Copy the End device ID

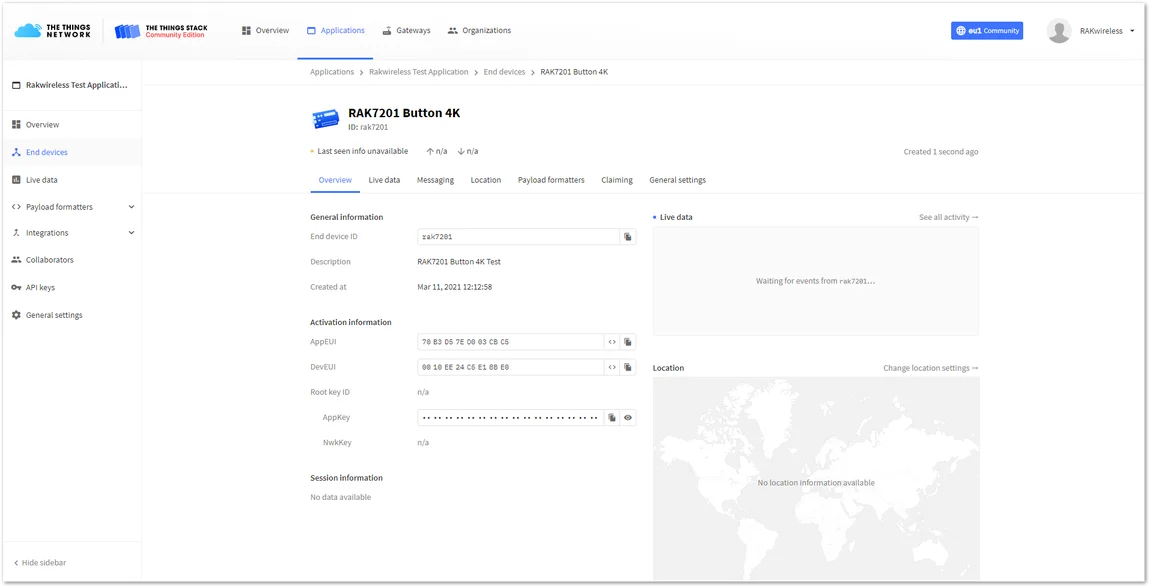628,237
